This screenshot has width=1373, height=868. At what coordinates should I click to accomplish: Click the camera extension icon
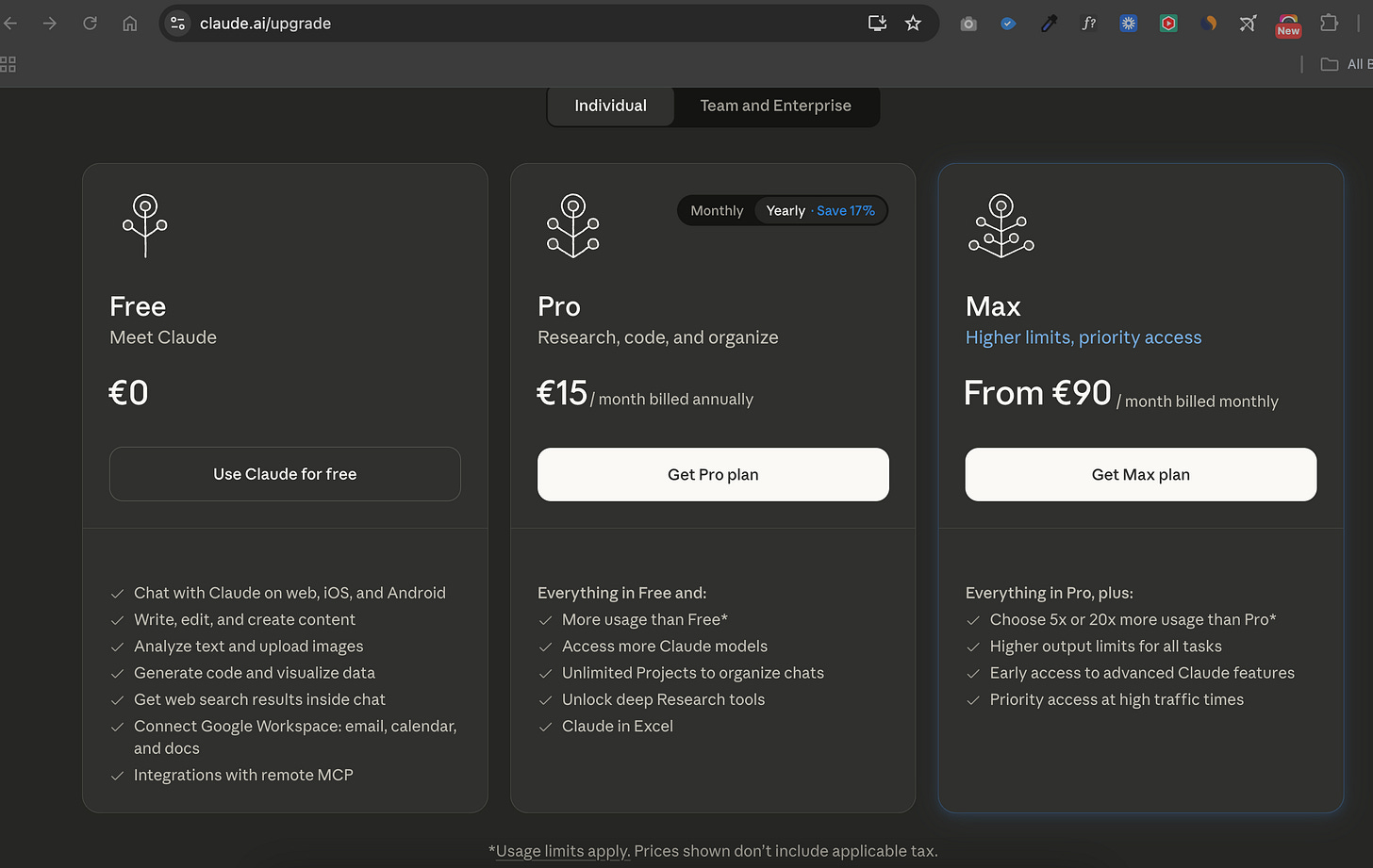tap(968, 24)
